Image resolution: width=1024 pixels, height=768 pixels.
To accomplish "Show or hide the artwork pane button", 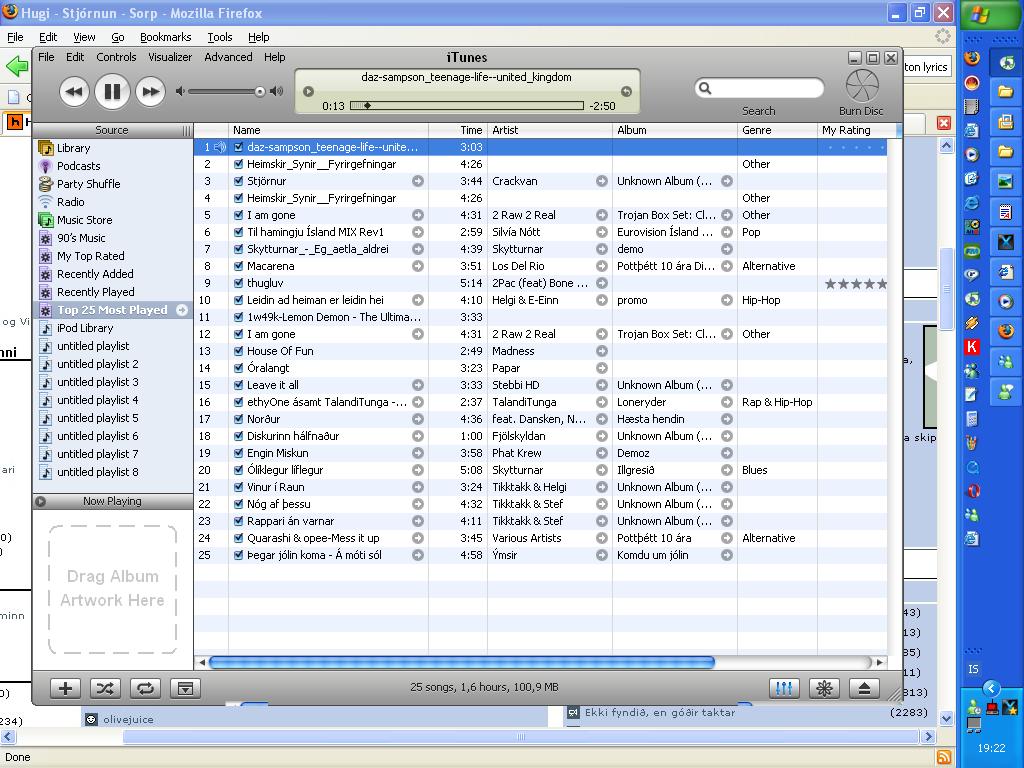I will [185, 688].
